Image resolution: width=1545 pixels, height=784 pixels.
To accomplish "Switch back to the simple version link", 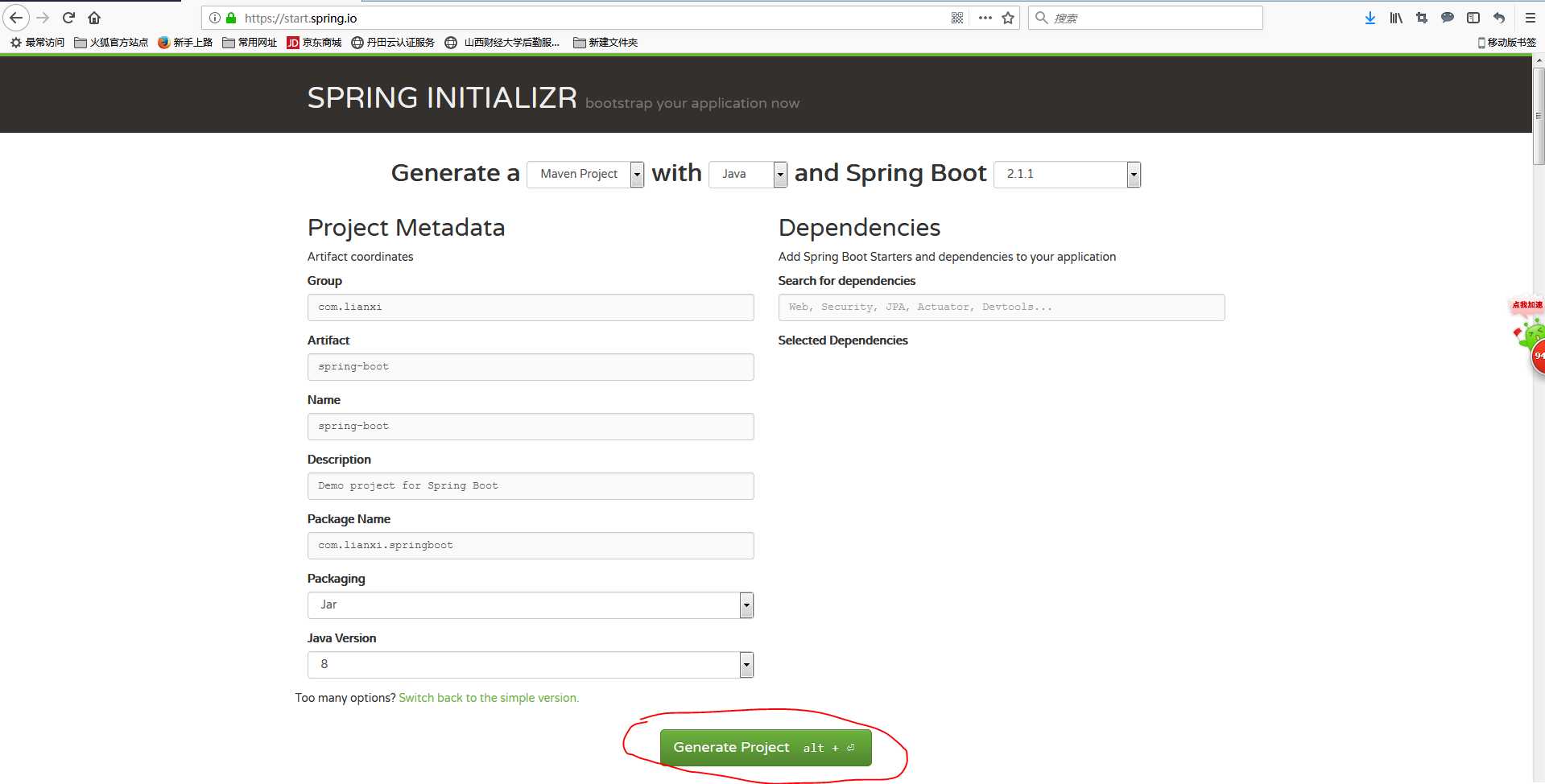I will coord(489,698).
